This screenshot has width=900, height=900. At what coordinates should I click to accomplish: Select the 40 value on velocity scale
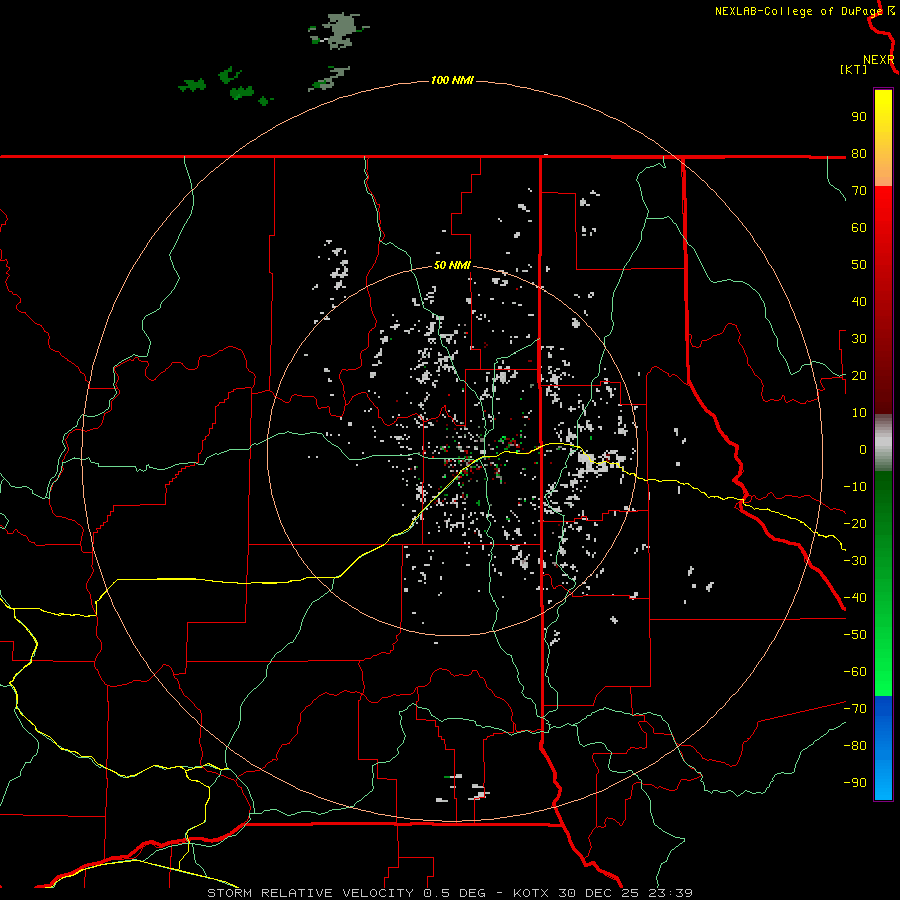tap(859, 302)
